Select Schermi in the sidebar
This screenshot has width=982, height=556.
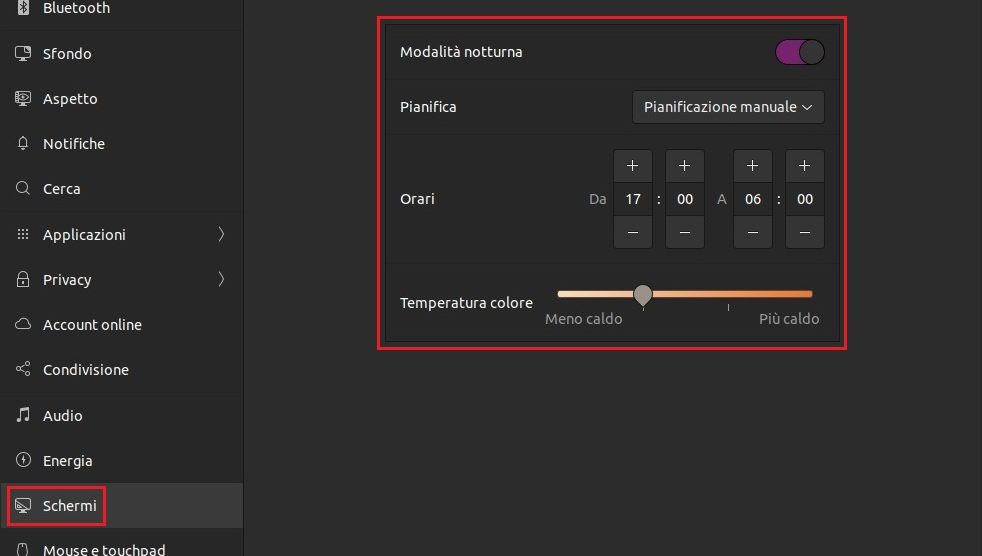tap(69, 506)
